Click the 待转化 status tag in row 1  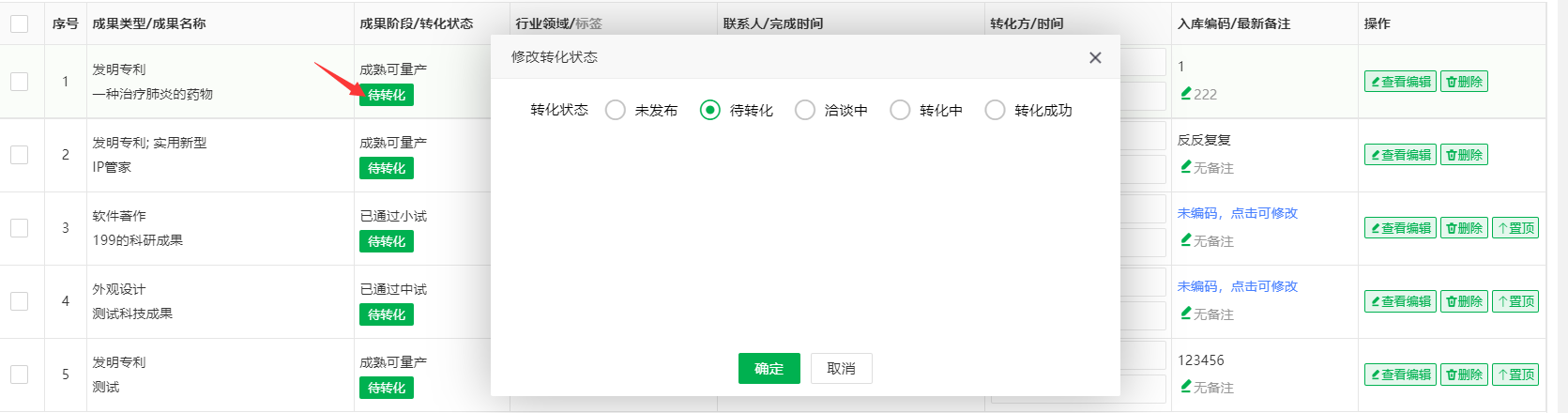point(386,95)
